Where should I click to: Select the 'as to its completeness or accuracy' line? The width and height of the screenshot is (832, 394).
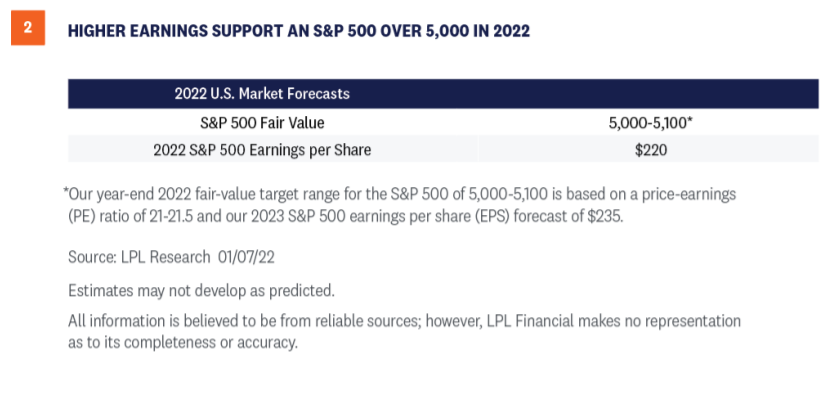click(x=183, y=343)
